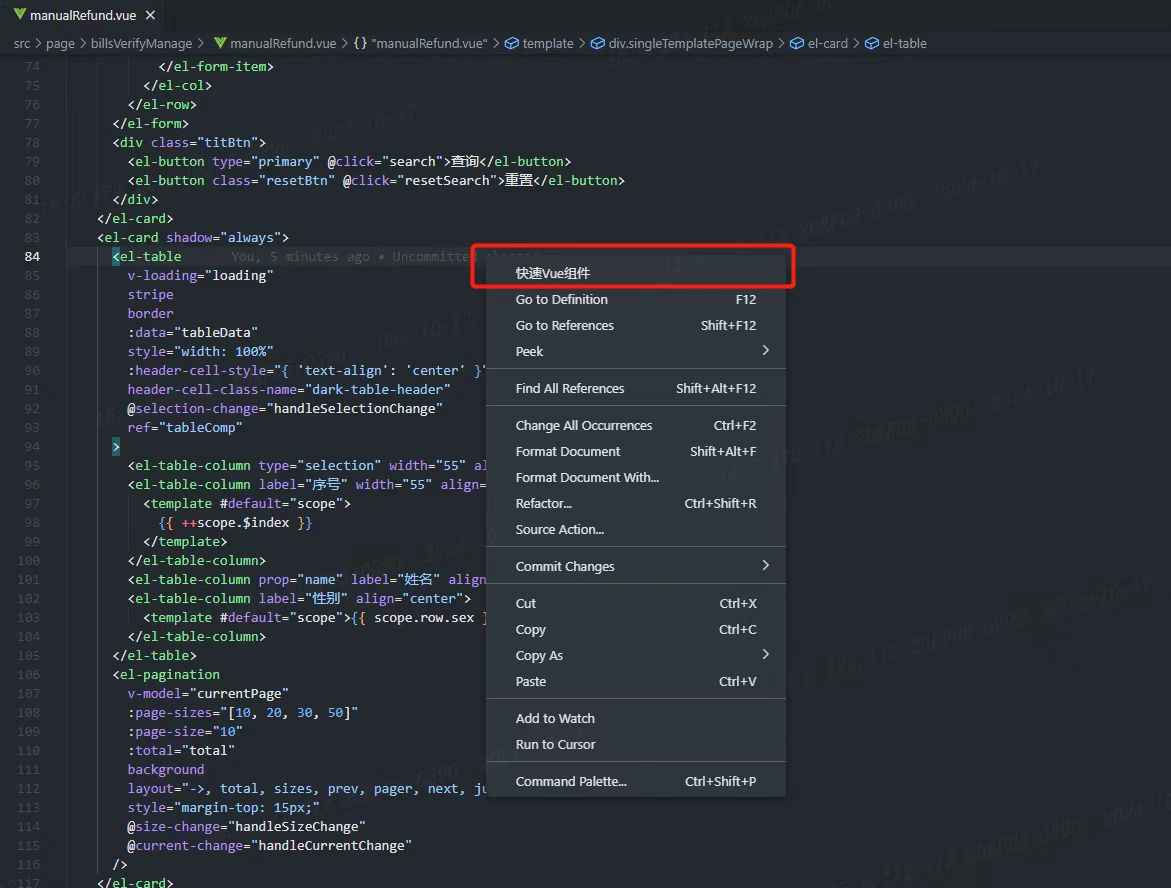The width and height of the screenshot is (1171, 888).
Task: Click @selection-change="handleSelectionChange" text
Action: pyautogui.click(x=285, y=409)
